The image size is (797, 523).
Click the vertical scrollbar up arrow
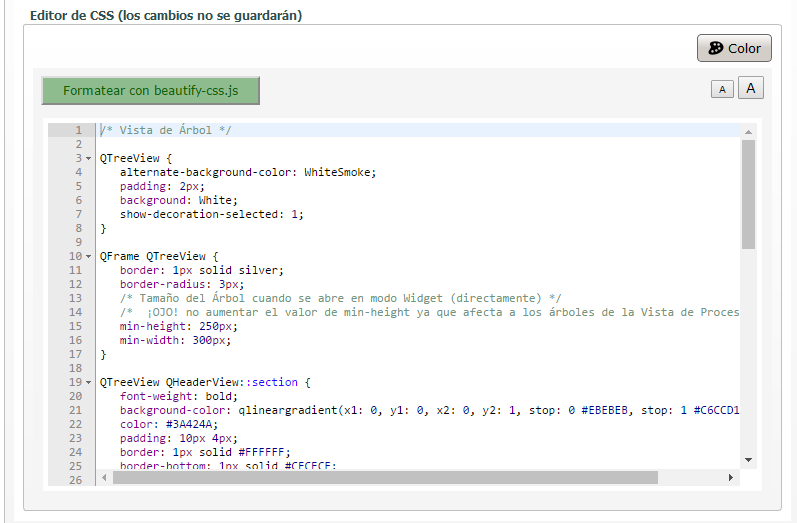click(748, 132)
